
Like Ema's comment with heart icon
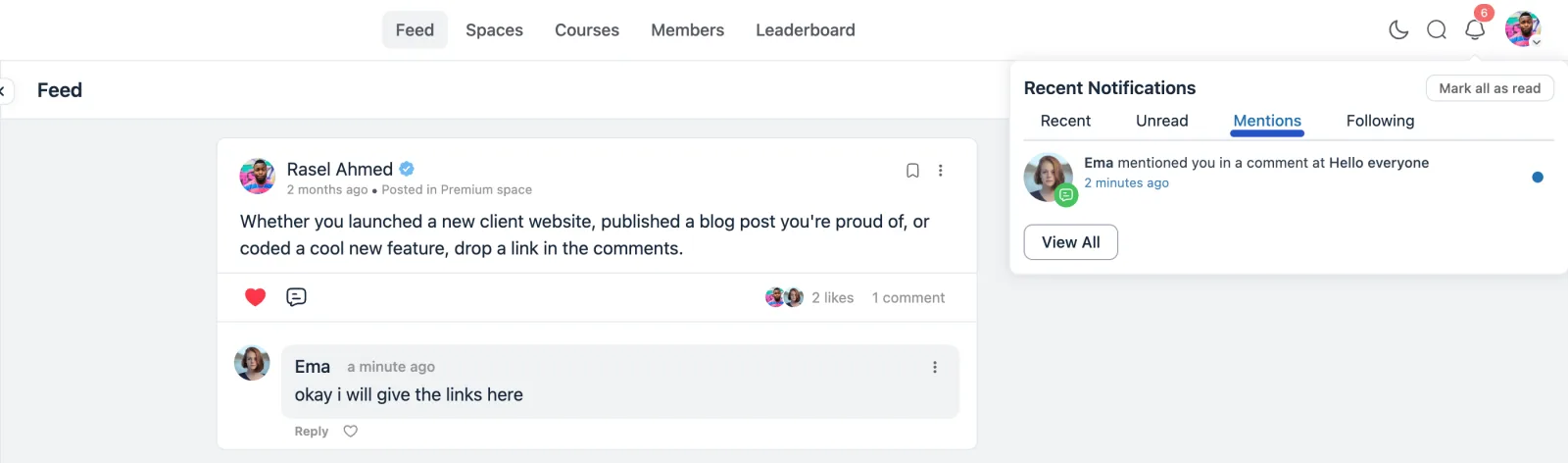coord(351,432)
